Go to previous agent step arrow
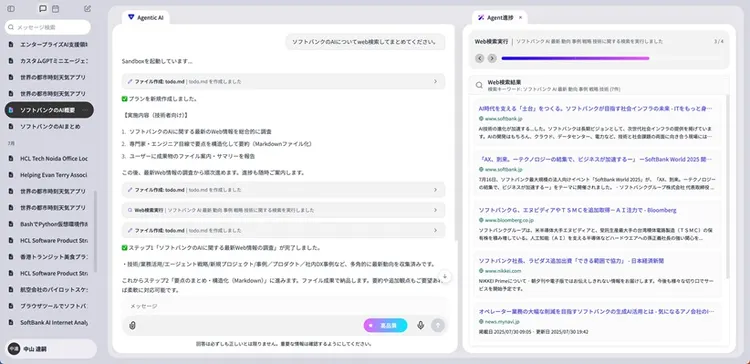Image resolution: width=750 pixels, height=364 pixels. (x=480, y=58)
